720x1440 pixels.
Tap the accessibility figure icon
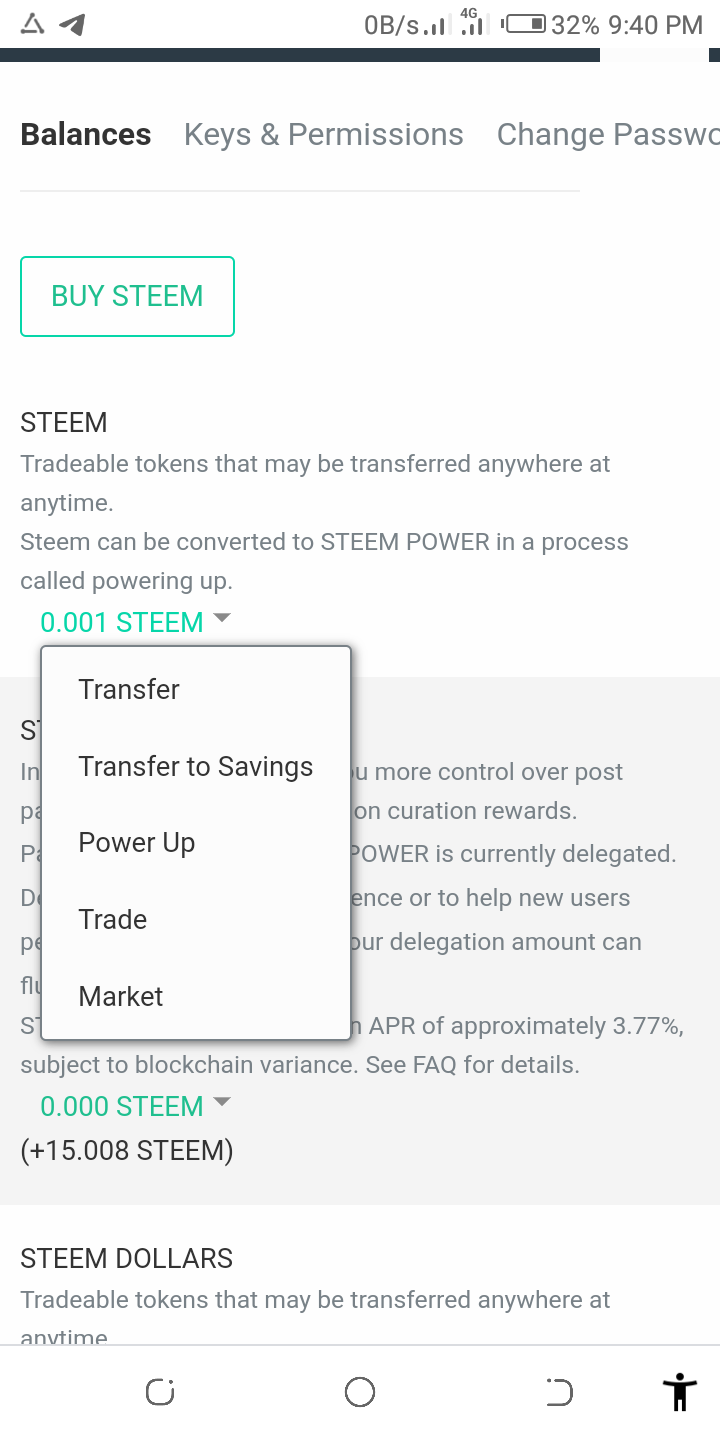tap(679, 1392)
